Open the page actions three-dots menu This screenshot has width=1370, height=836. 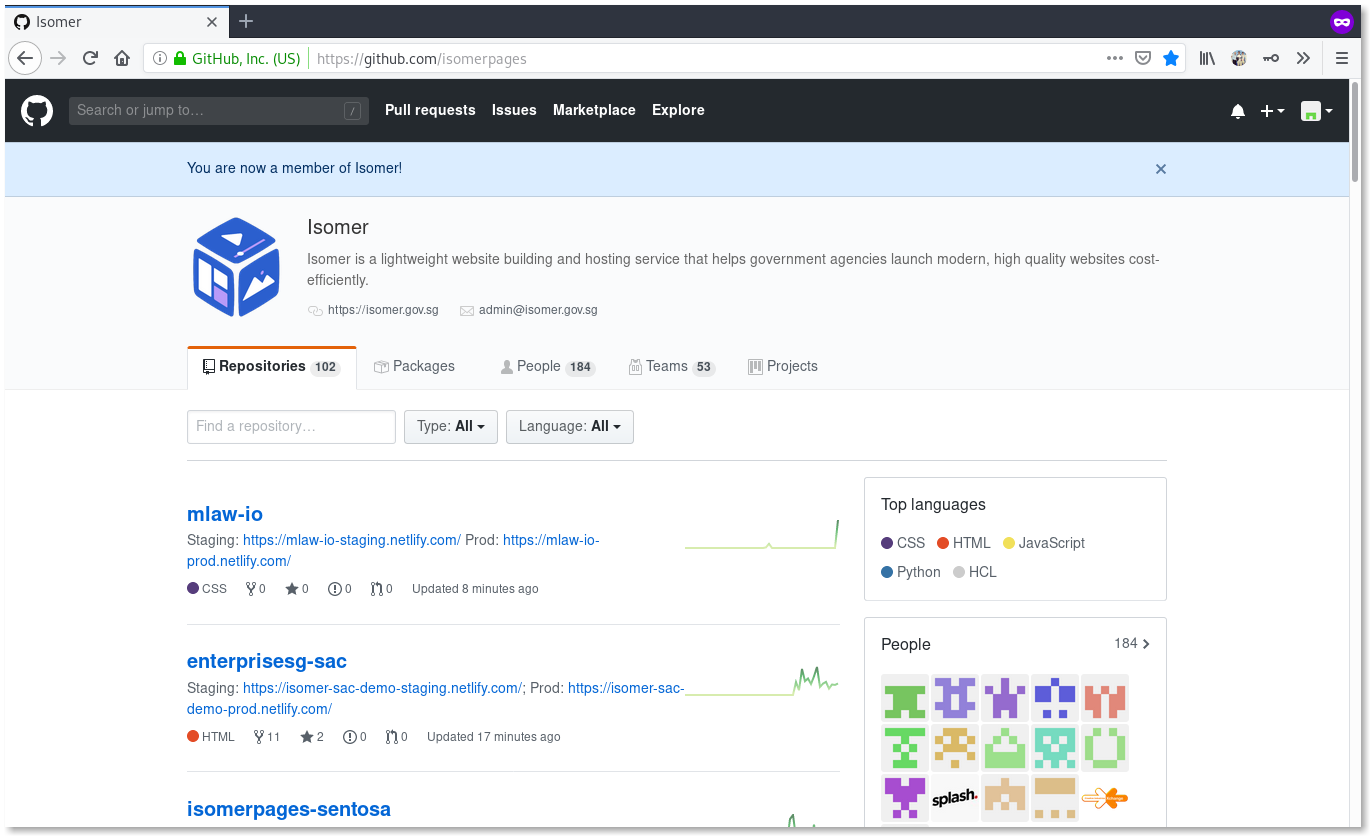(x=1115, y=58)
